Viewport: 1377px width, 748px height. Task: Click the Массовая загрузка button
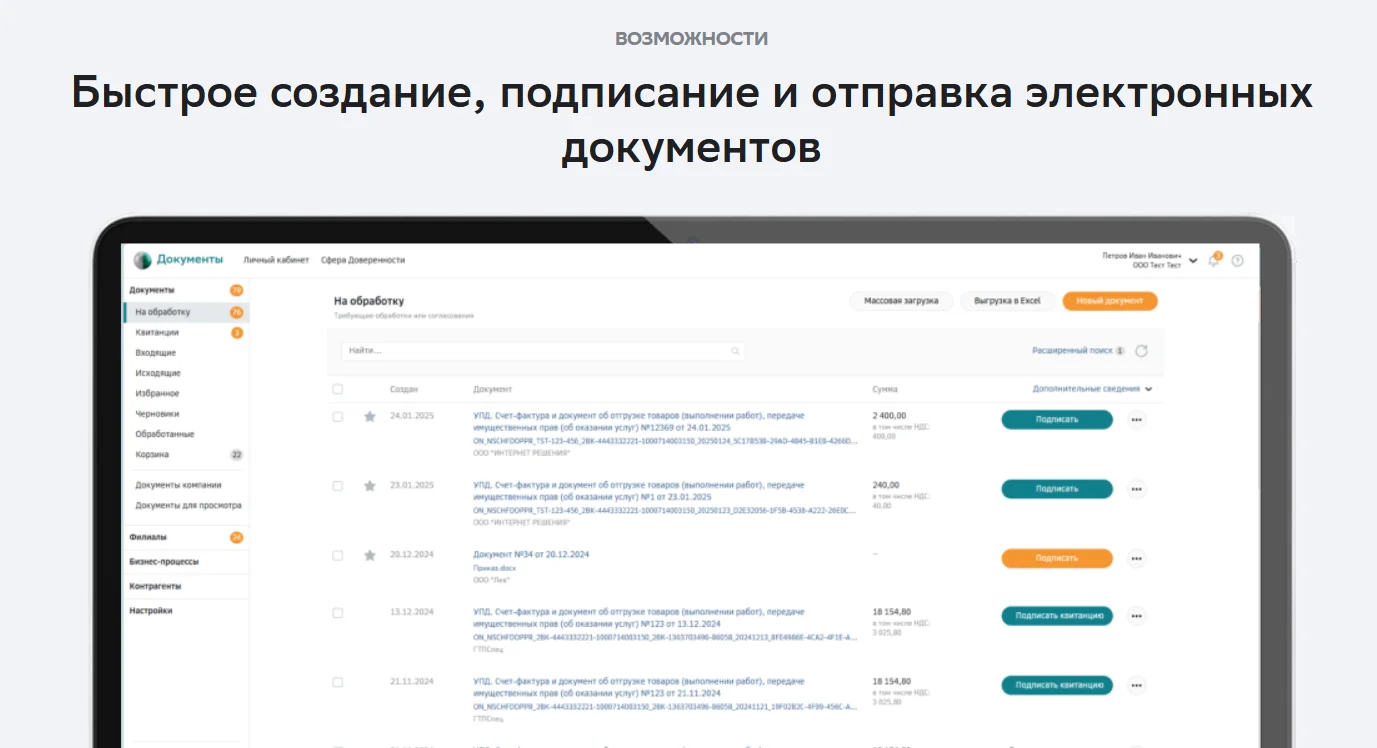pos(901,301)
